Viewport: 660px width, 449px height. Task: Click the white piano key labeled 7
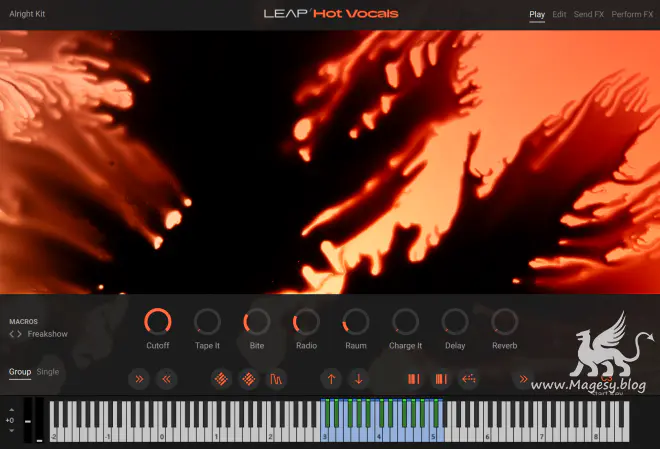point(542,434)
